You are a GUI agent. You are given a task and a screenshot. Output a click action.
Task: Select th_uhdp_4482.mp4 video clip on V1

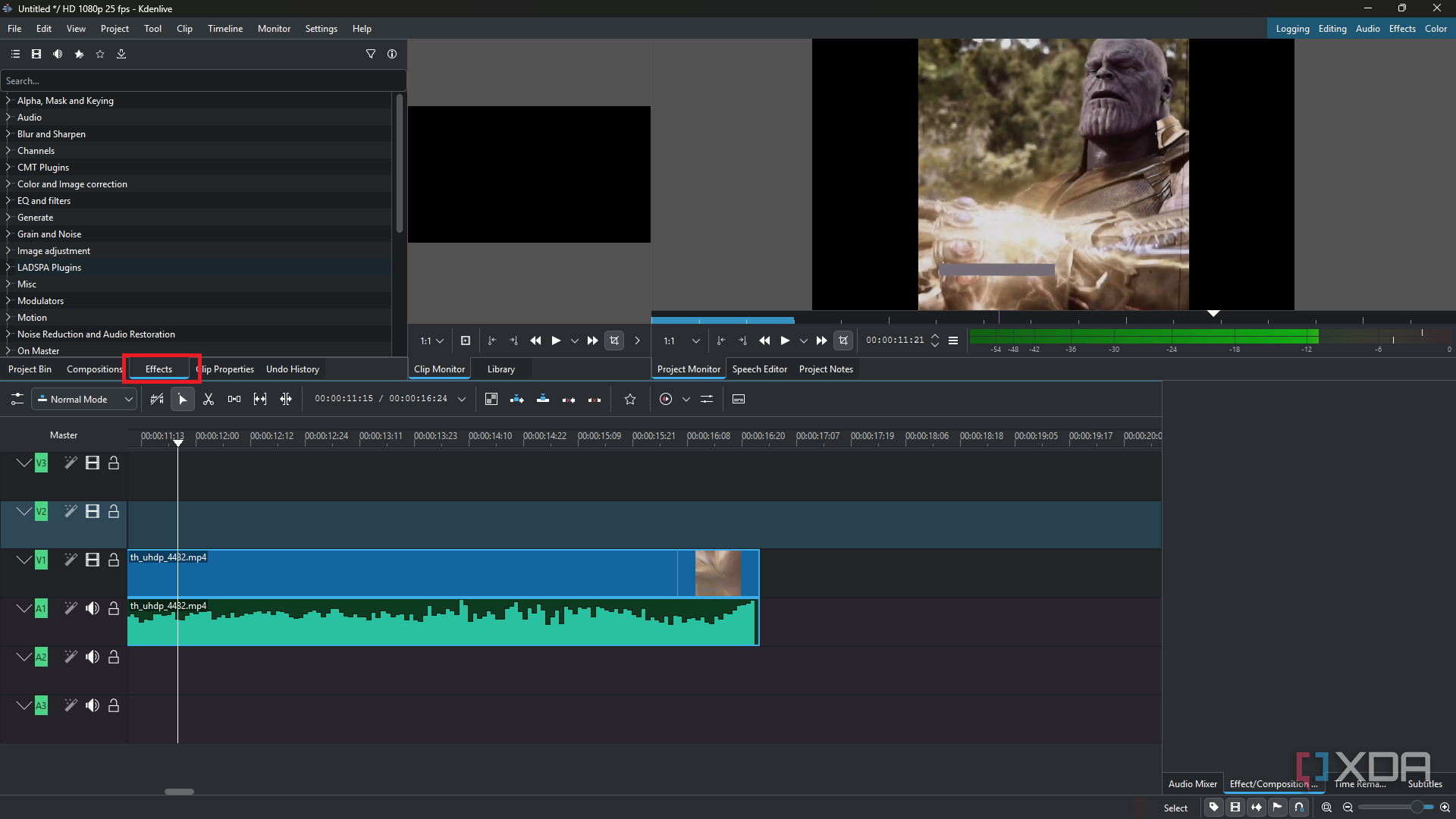point(443,573)
